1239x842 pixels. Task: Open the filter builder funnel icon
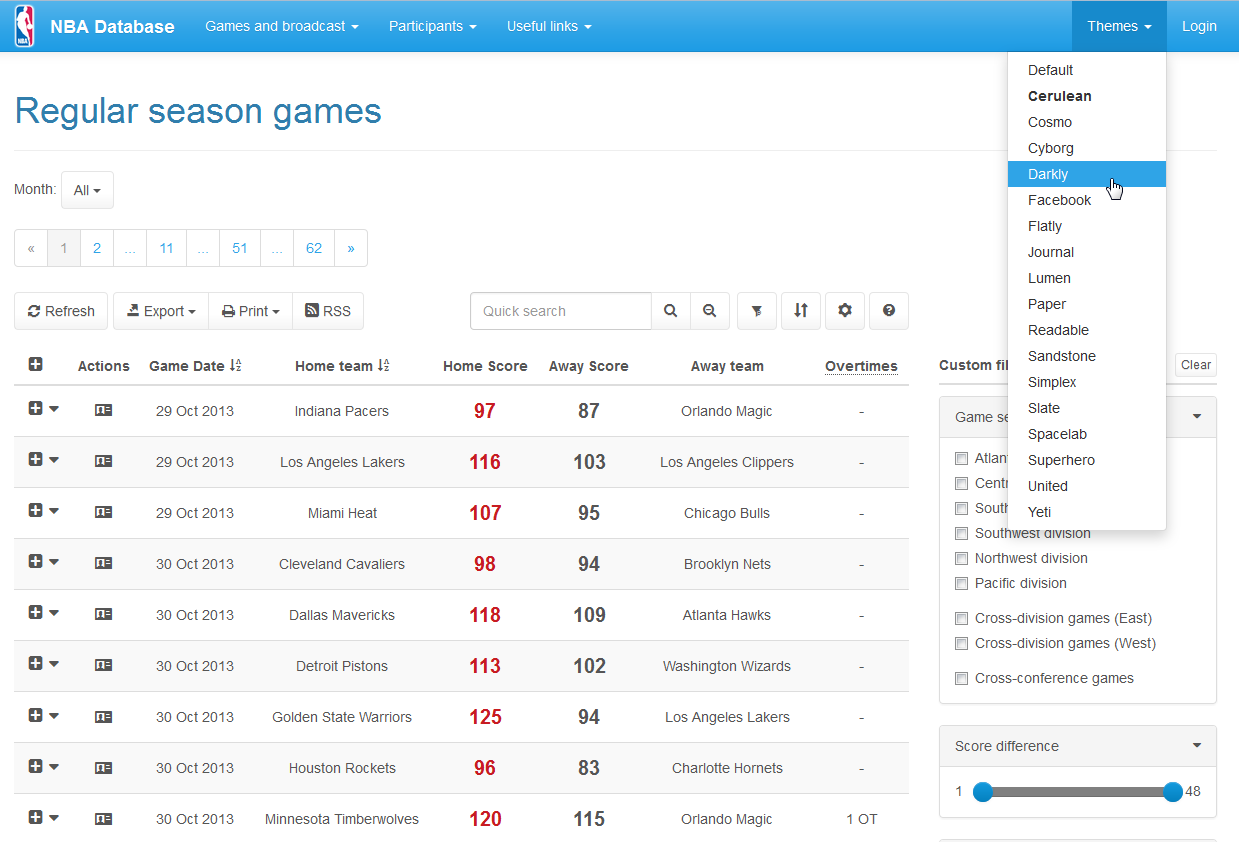point(757,311)
